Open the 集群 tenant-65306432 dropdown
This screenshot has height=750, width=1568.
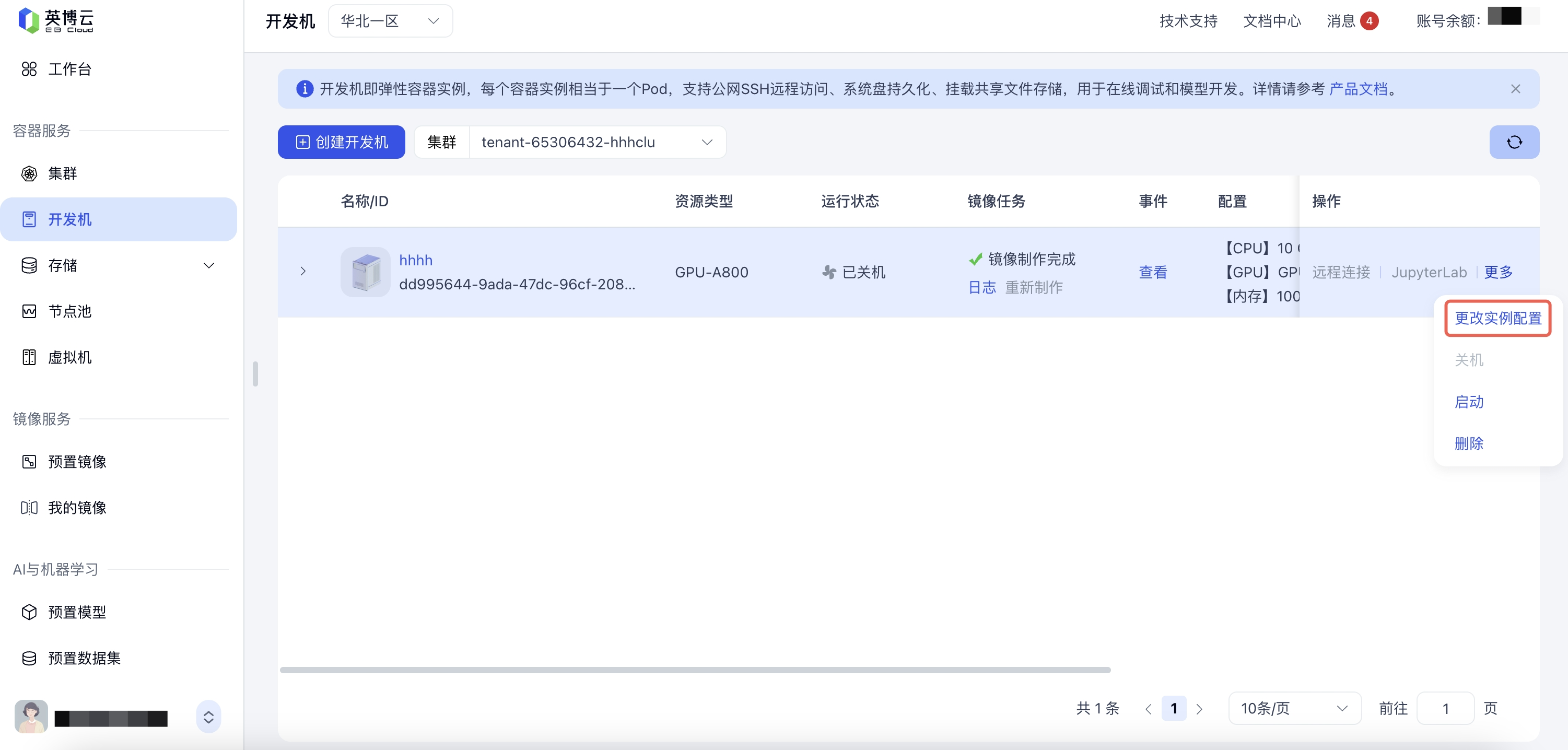coord(596,142)
